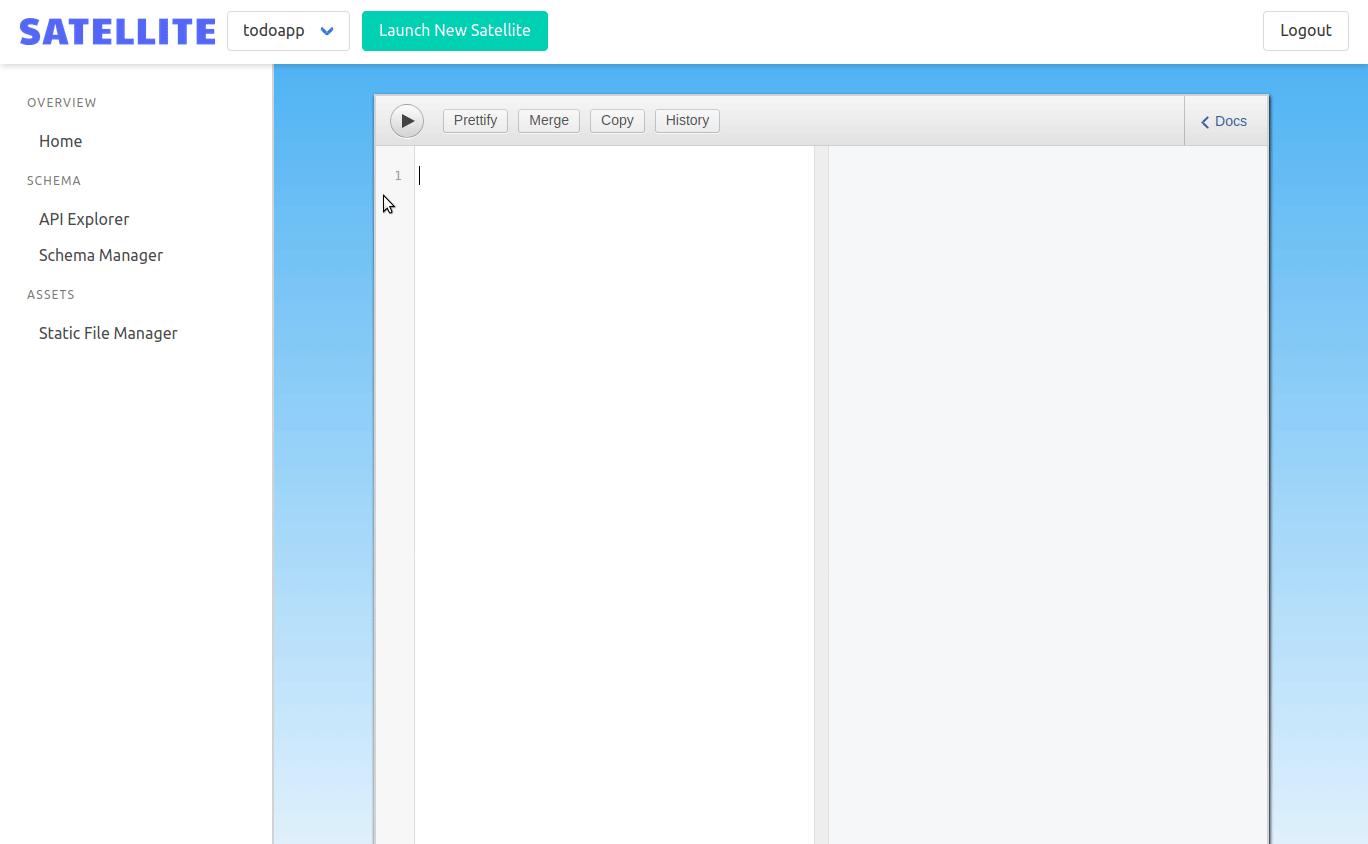The width and height of the screenshot is (1368, 844).
Task: Click the empty results pane
Action: point(1048,495)
